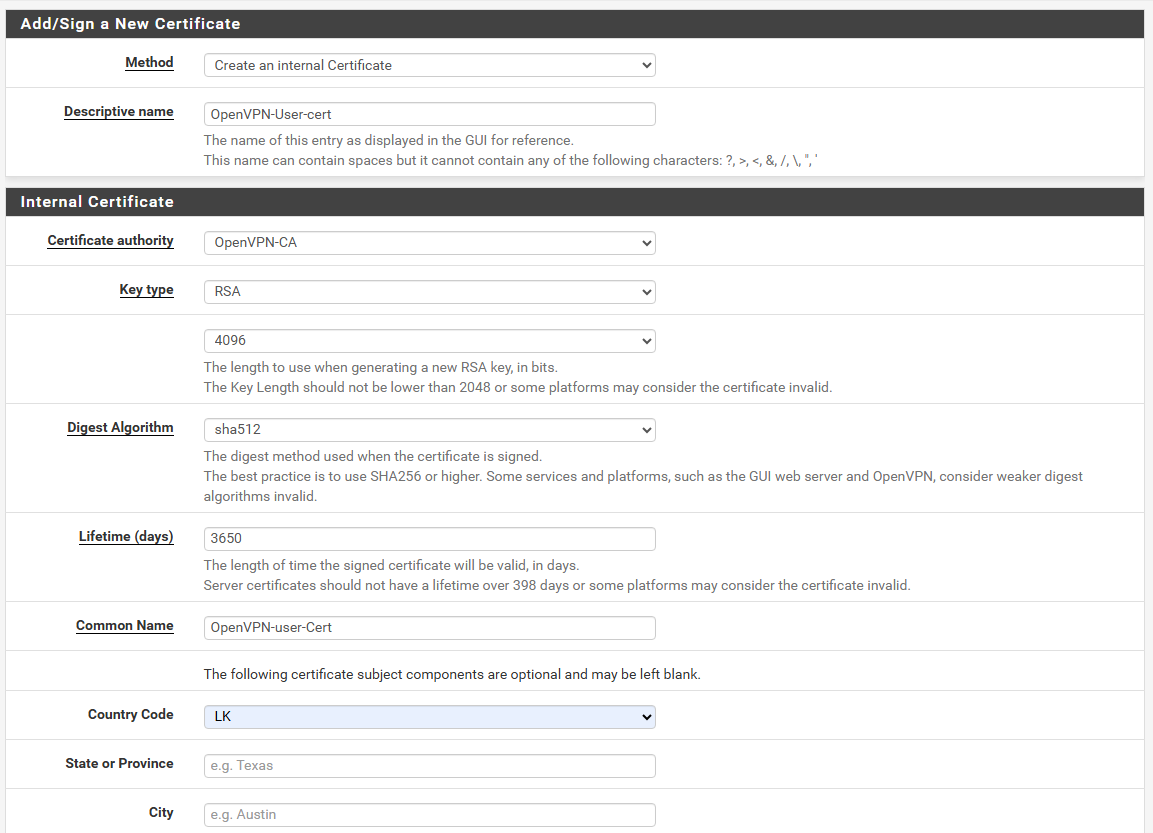Click the State or Province input field
This screenshot has width=1153, height=833.
429,765
